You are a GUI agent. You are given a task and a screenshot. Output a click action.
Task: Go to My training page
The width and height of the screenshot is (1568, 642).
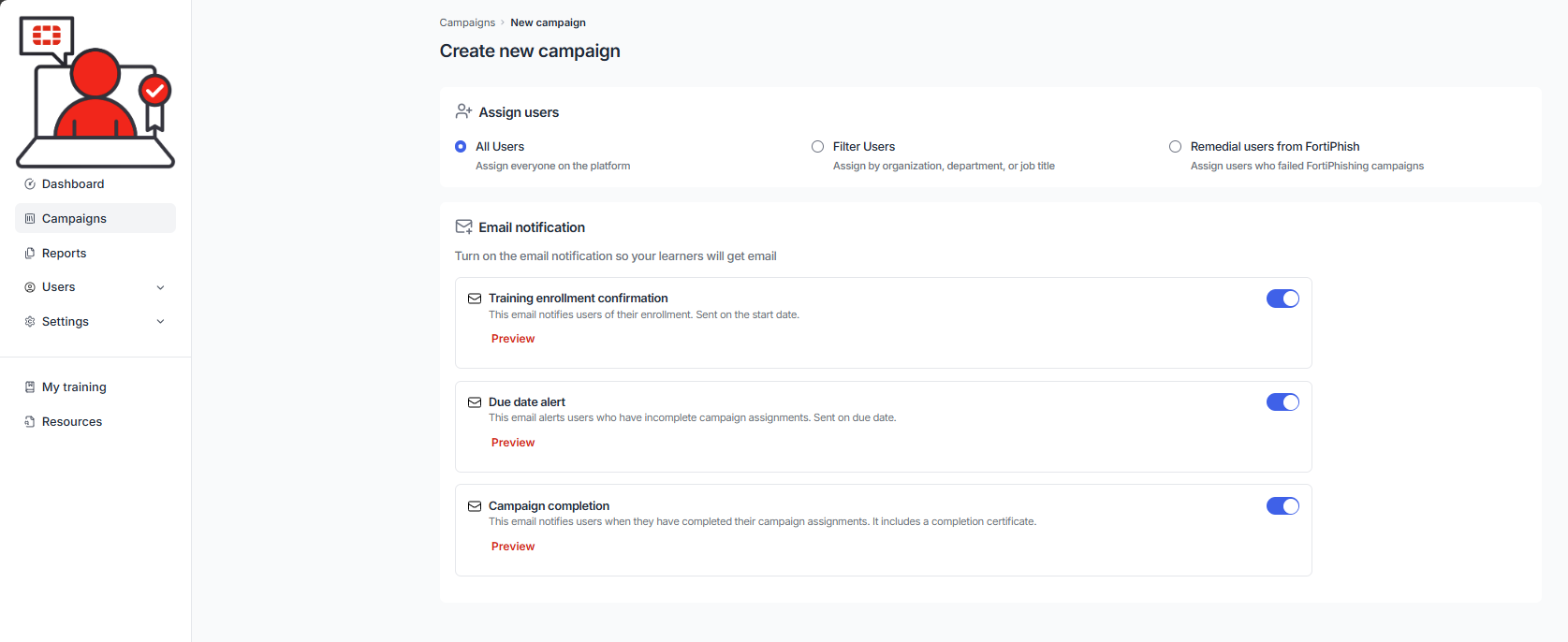95,387
